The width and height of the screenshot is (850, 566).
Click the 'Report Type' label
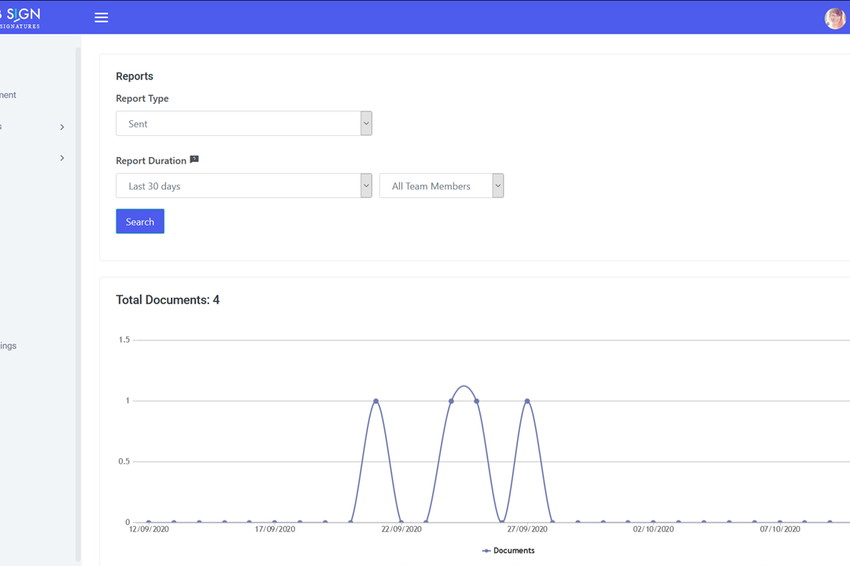coord(142,98)
